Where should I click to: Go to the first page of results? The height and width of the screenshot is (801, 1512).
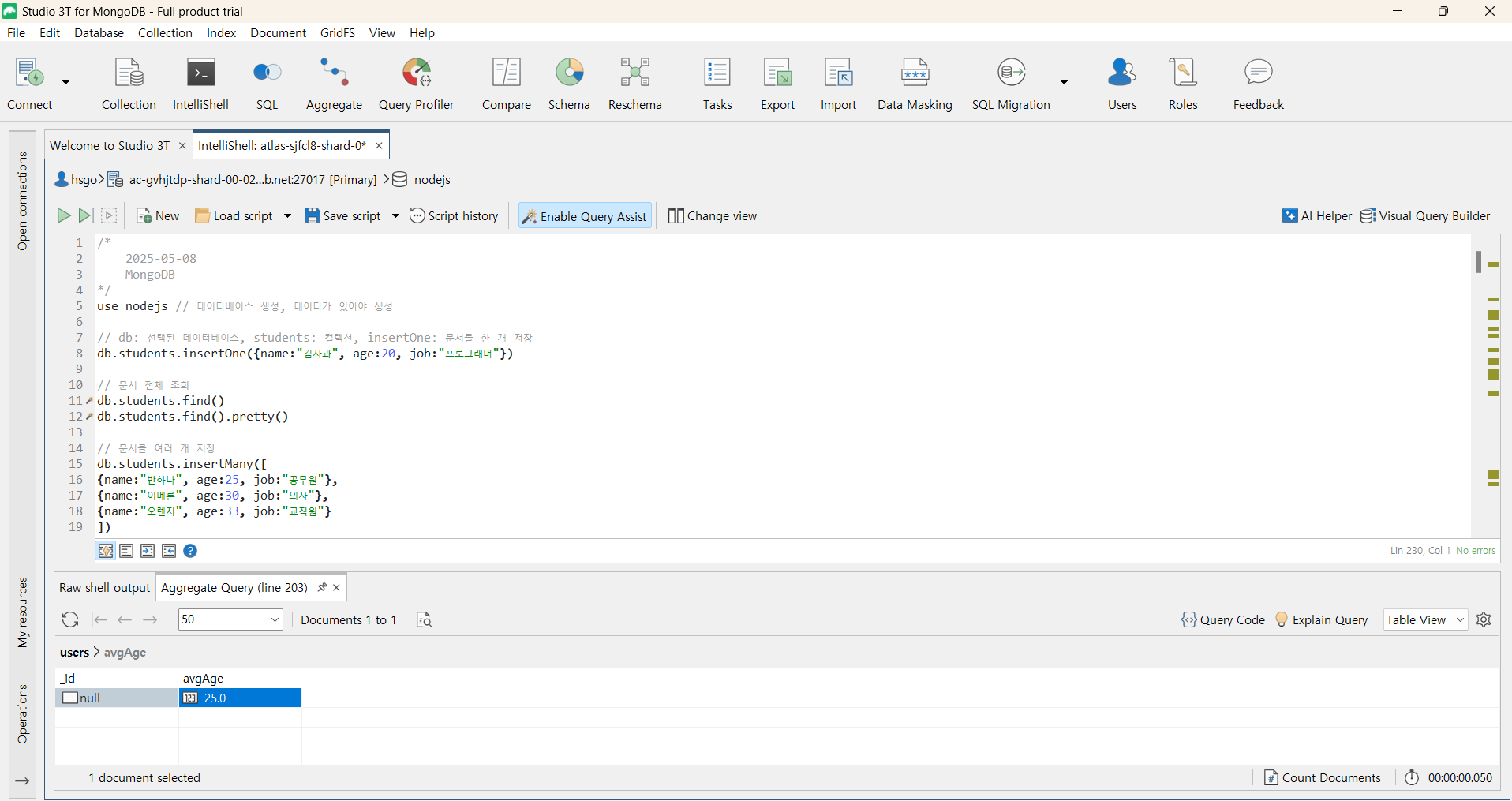click(99, 619)
